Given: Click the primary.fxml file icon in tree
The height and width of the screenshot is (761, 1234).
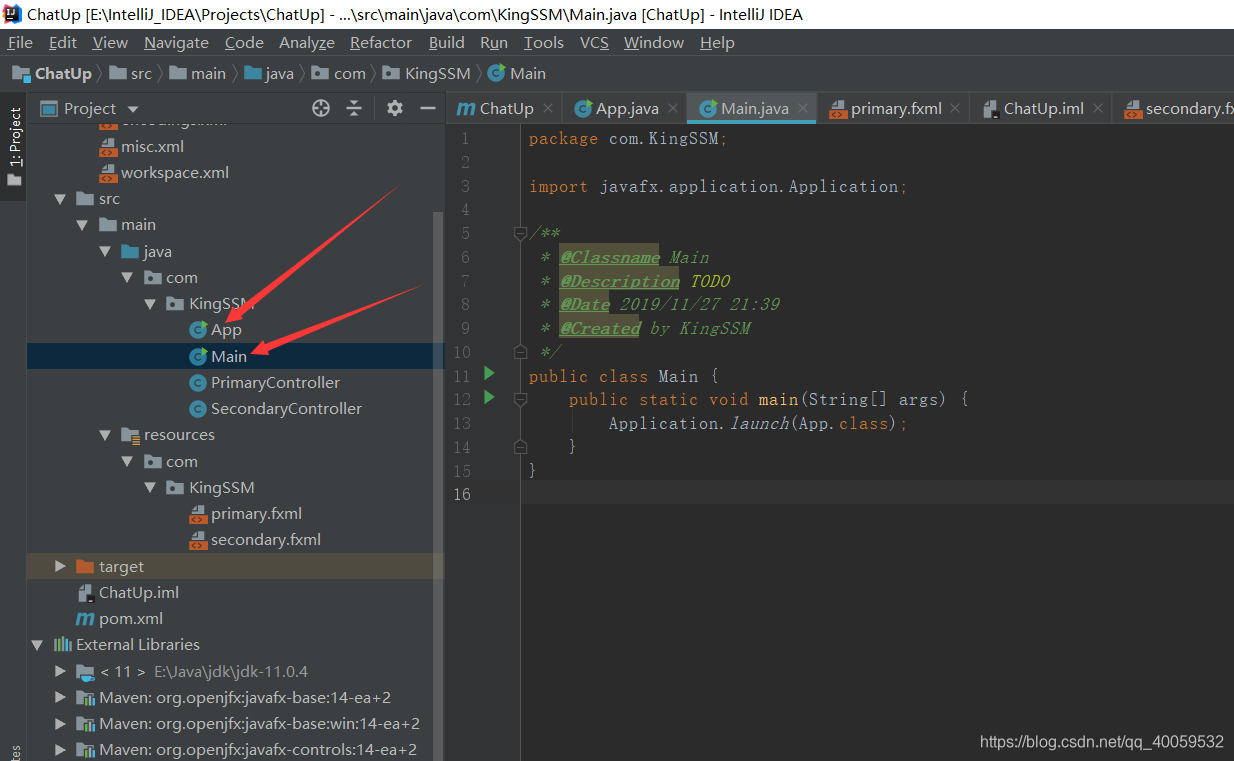Looking at the screenshot, I should tap(198, 514).
